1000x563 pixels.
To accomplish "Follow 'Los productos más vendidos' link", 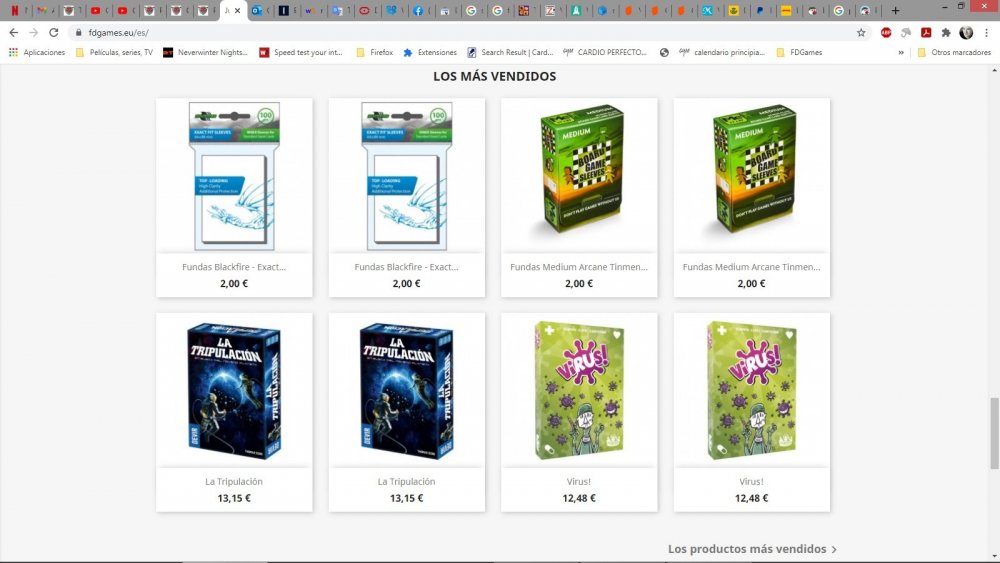I will click(x=752, y=548).
